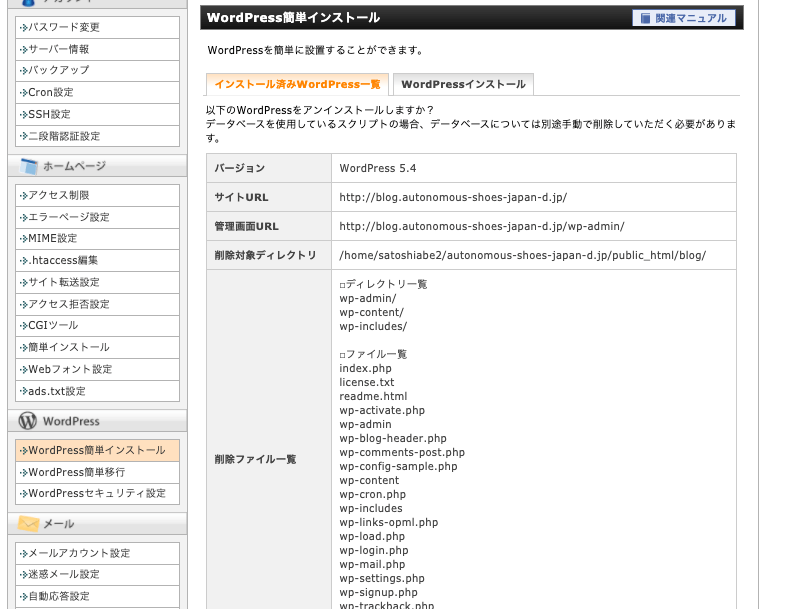Open the Webフォント設定 item
This screenshot has height=609, width=790.
point(70,369)
